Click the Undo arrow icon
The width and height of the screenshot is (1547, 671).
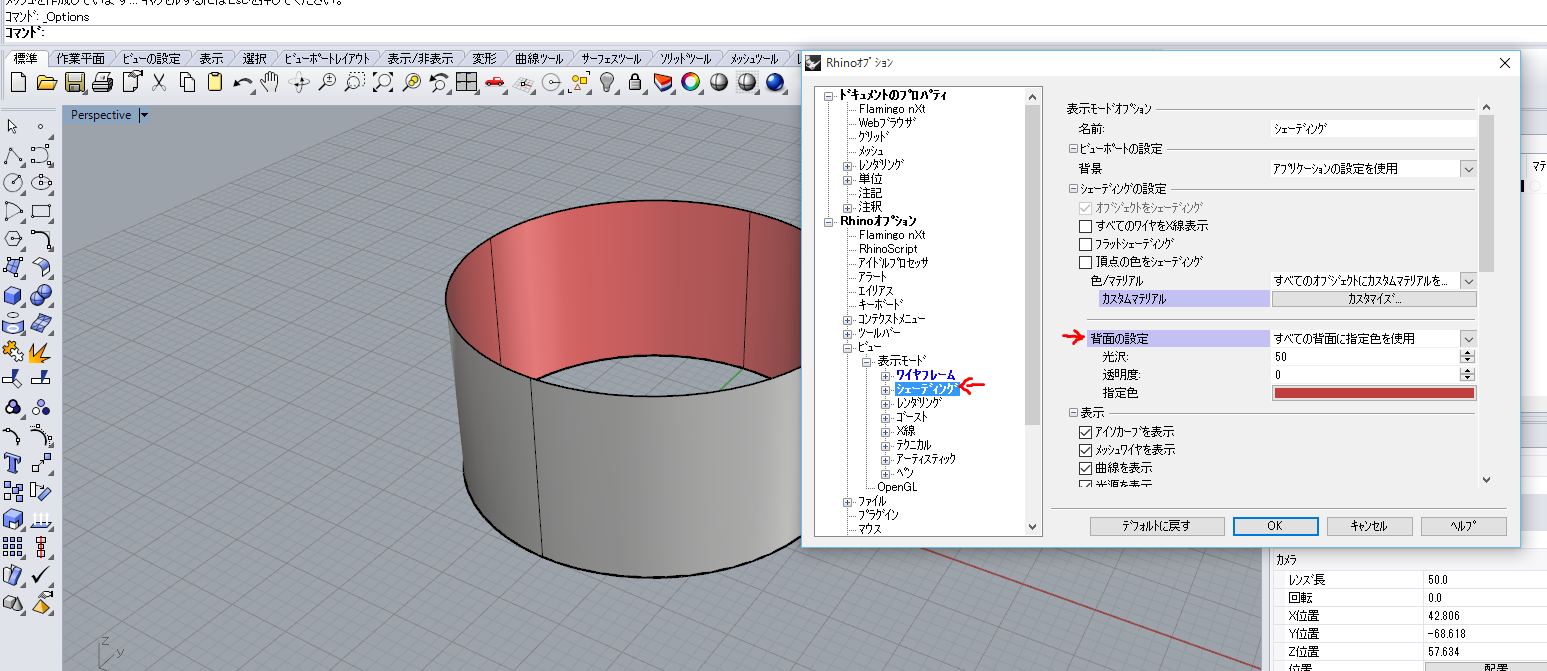point(242,82)
